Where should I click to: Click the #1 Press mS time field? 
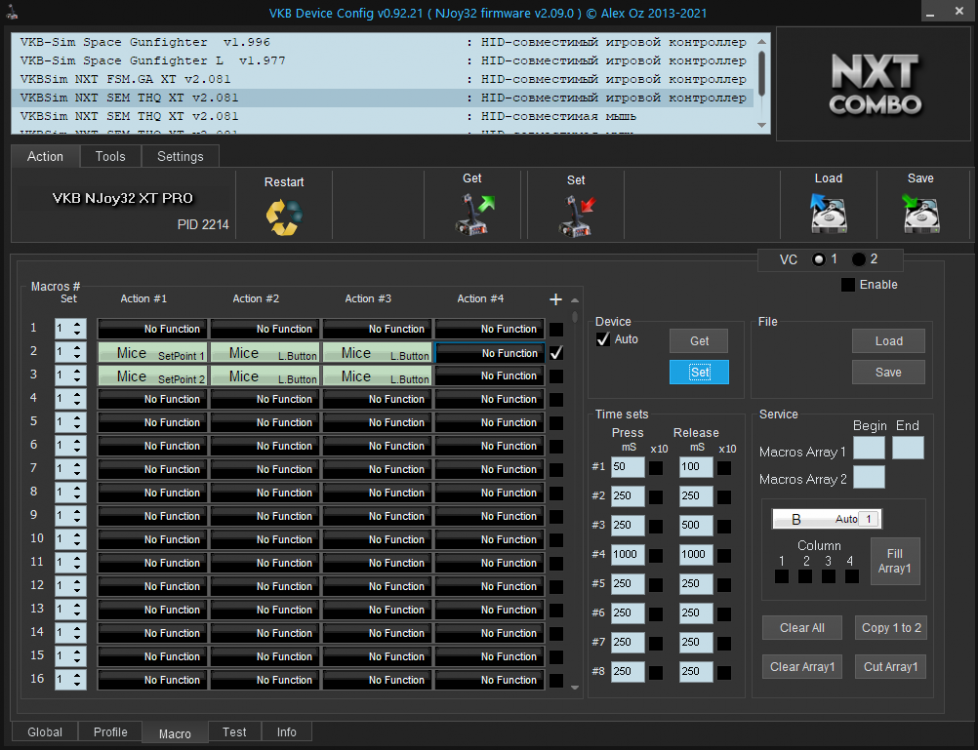pyautogui.click(x=627, y=467)
